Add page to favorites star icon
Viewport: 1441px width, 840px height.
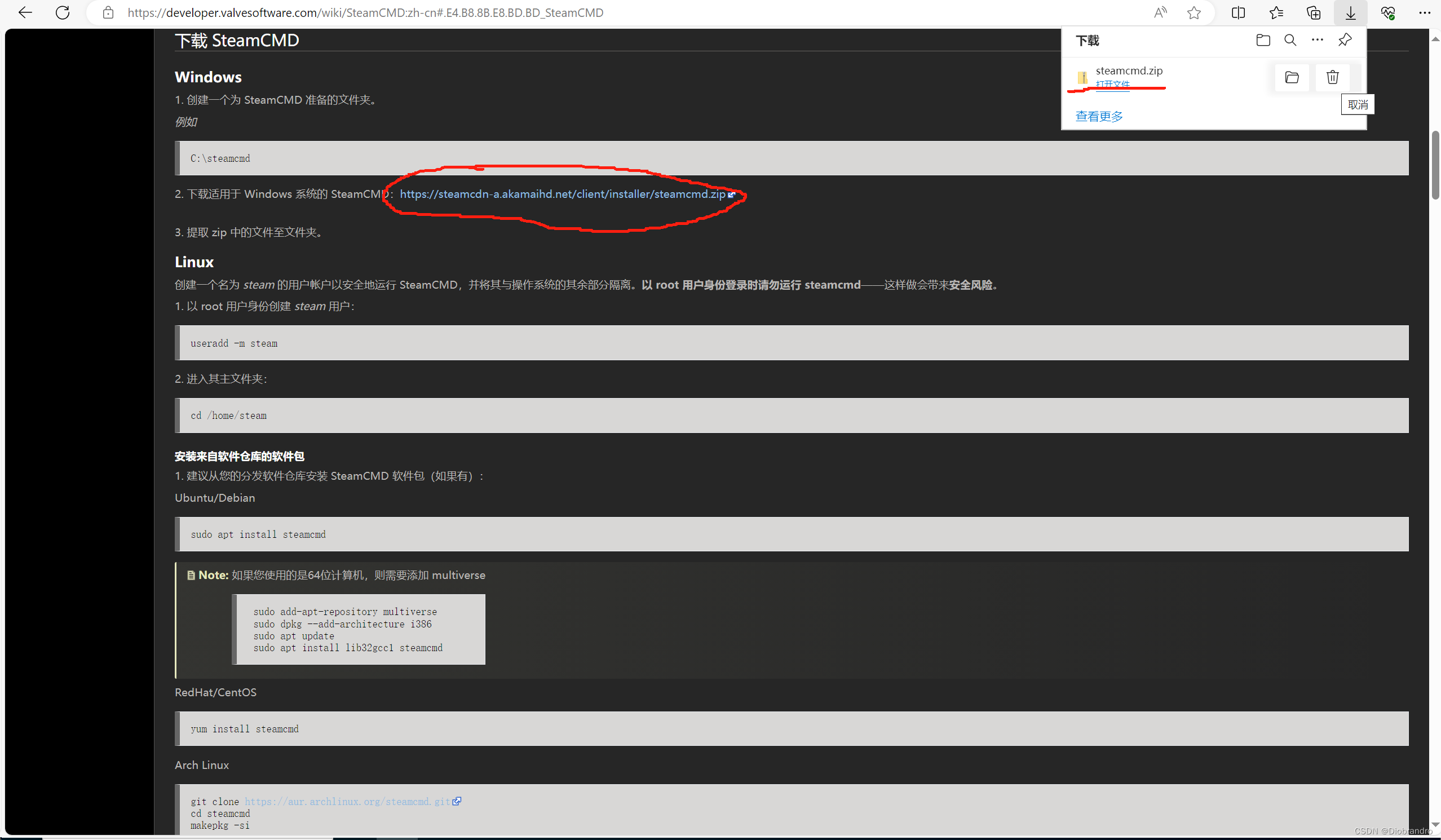[1194, 12]
